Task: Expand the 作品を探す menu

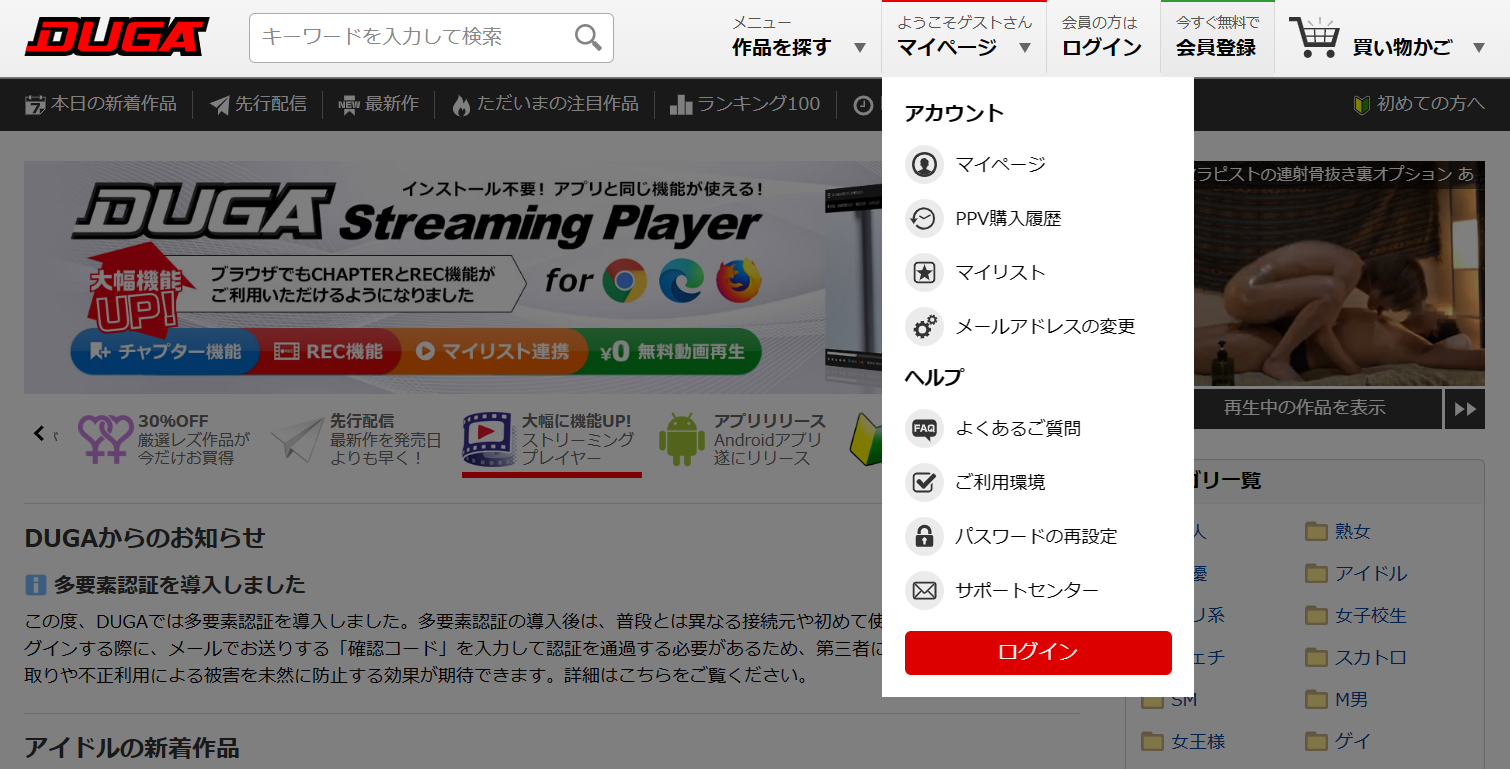Action: click(799, 38)
